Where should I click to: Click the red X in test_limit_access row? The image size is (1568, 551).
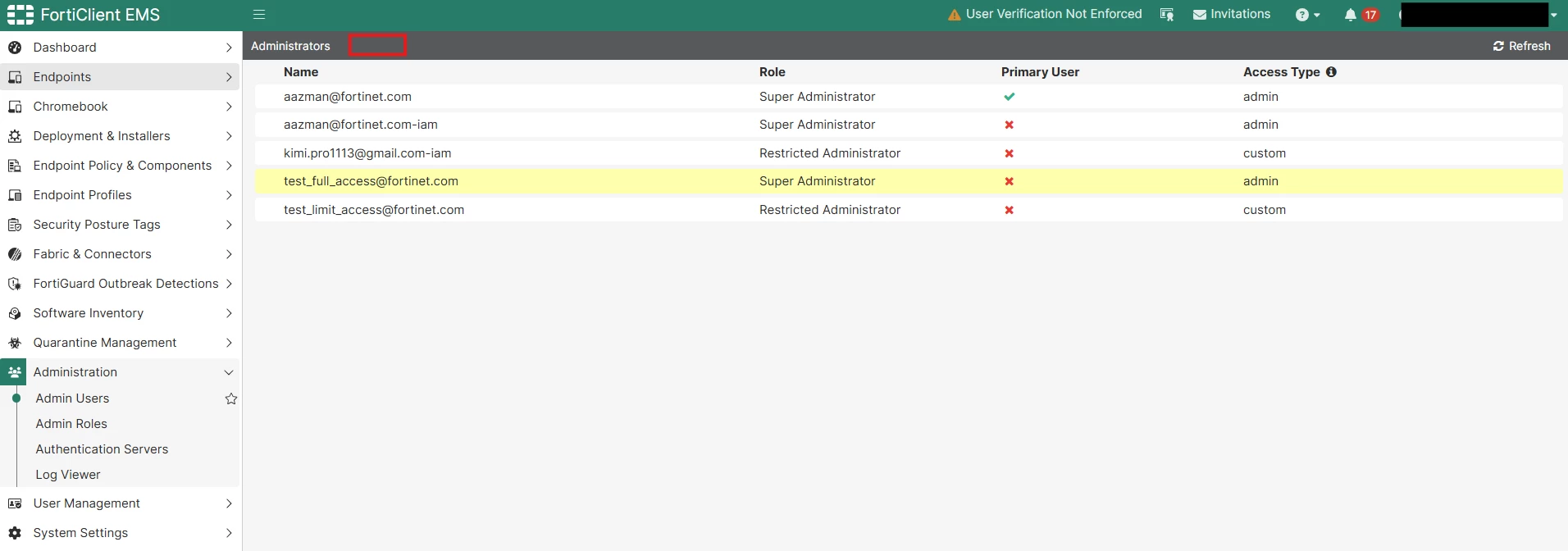coord(1009,210)
